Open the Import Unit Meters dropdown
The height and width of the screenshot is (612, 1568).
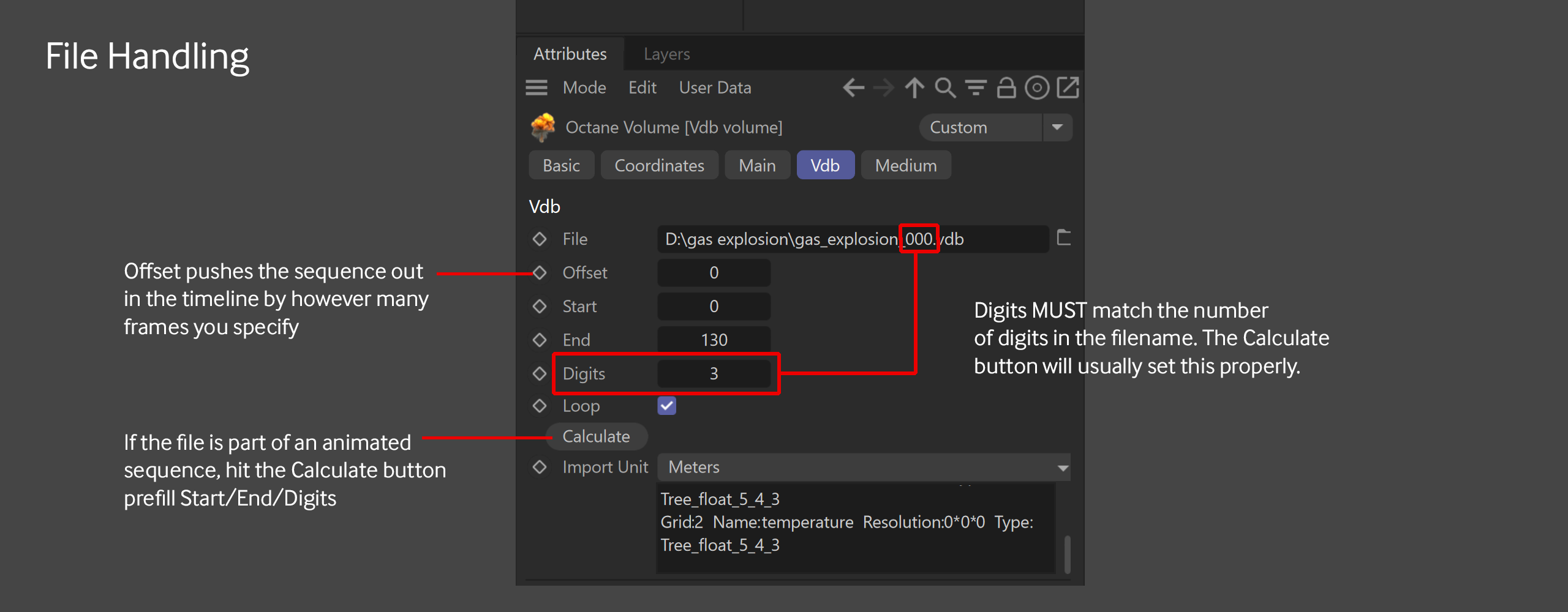click(x=864, y=468)
